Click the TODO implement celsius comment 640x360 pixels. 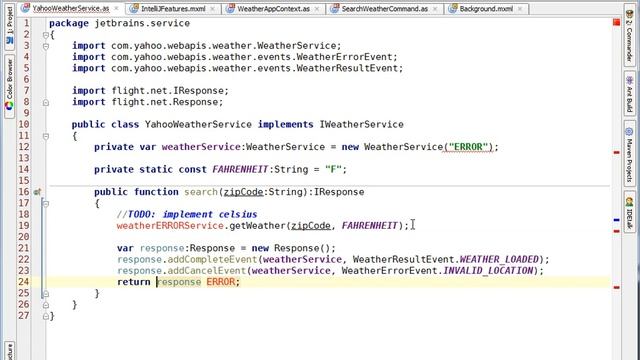tap(187, 214)
